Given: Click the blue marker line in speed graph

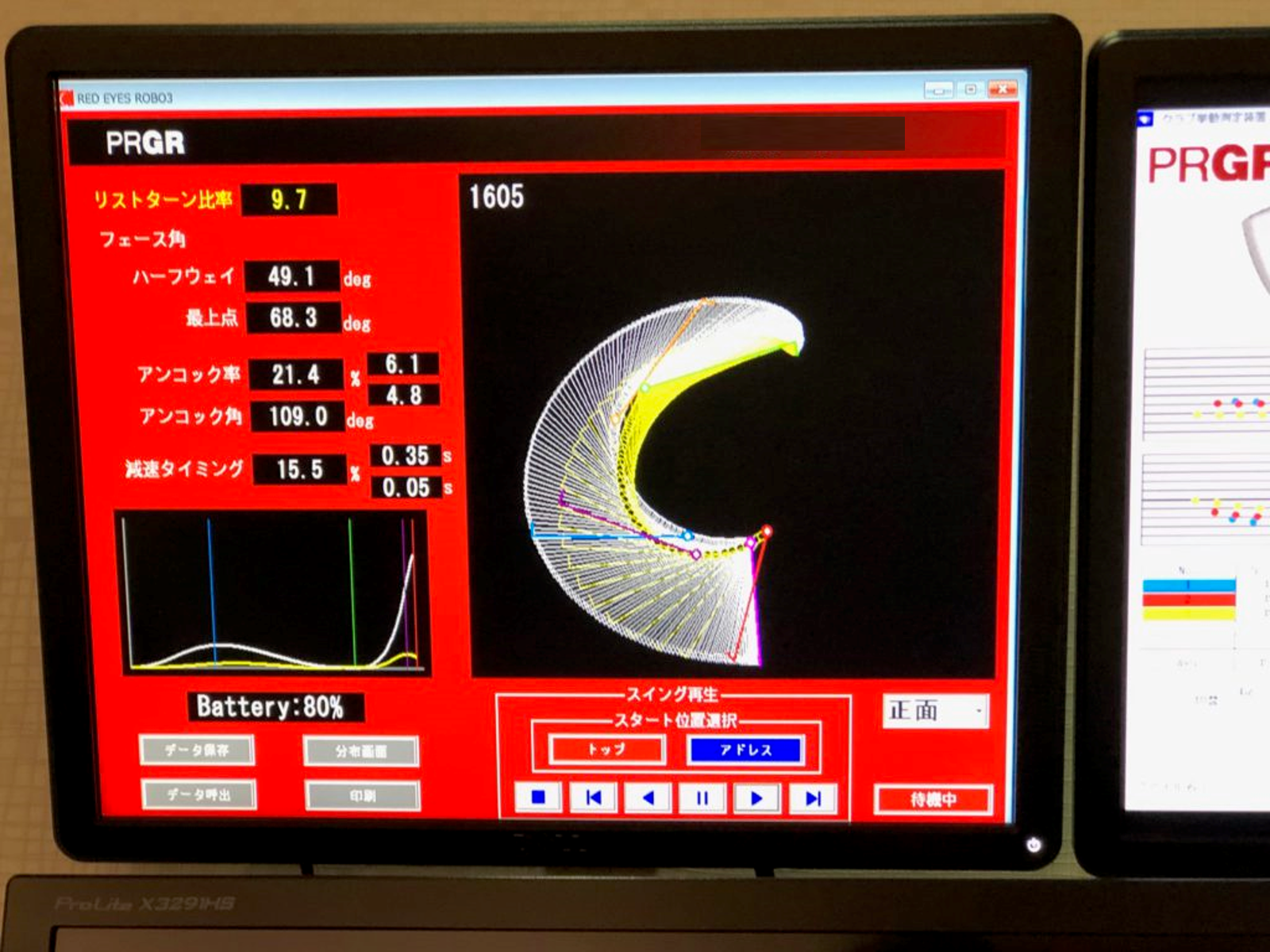Looking at the screenshot, I should [211, 591].
